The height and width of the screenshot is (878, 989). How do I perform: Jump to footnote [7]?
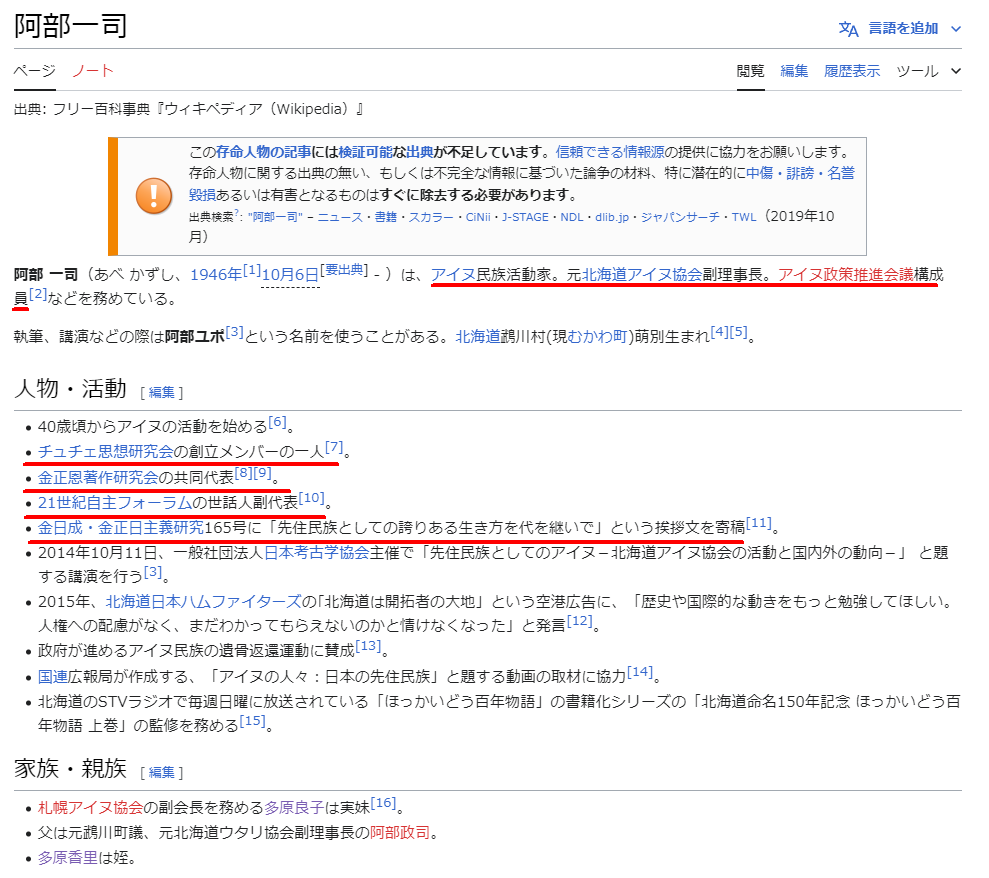pyautogui.click(x=334, y=447)
